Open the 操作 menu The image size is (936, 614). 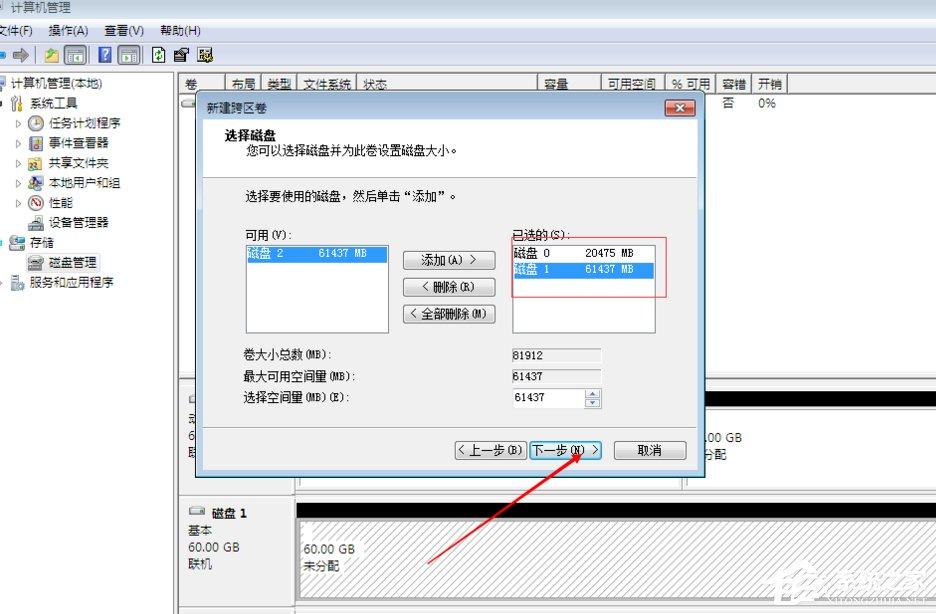point(66,29)
